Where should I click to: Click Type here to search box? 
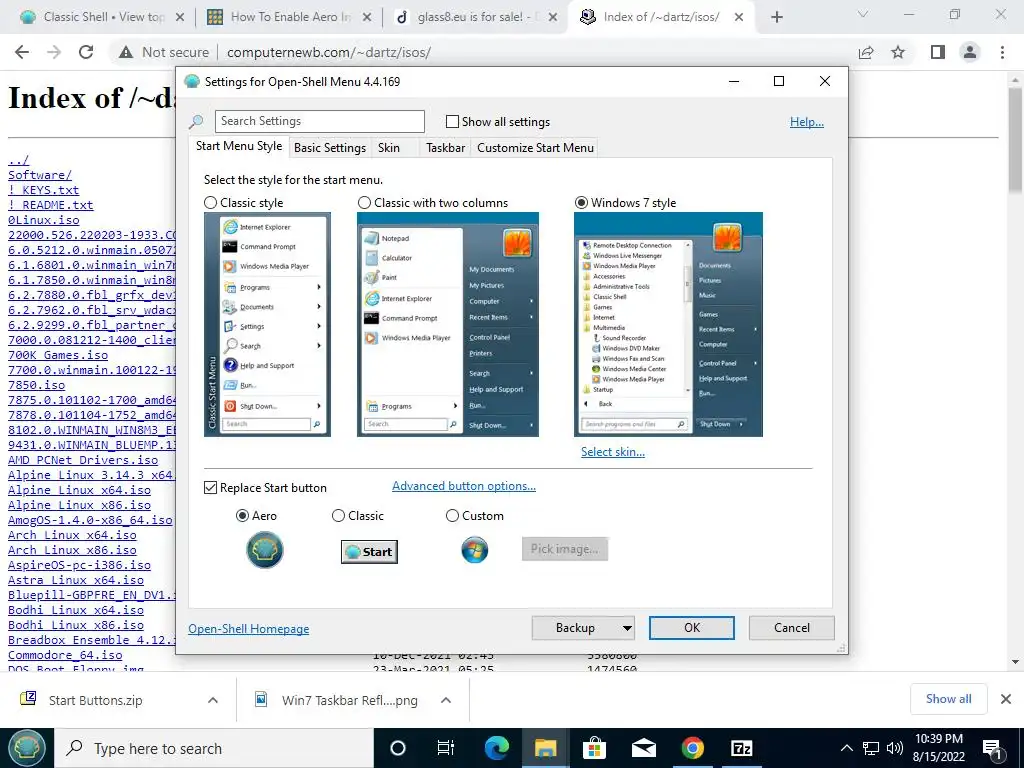(x=214, y=748)
